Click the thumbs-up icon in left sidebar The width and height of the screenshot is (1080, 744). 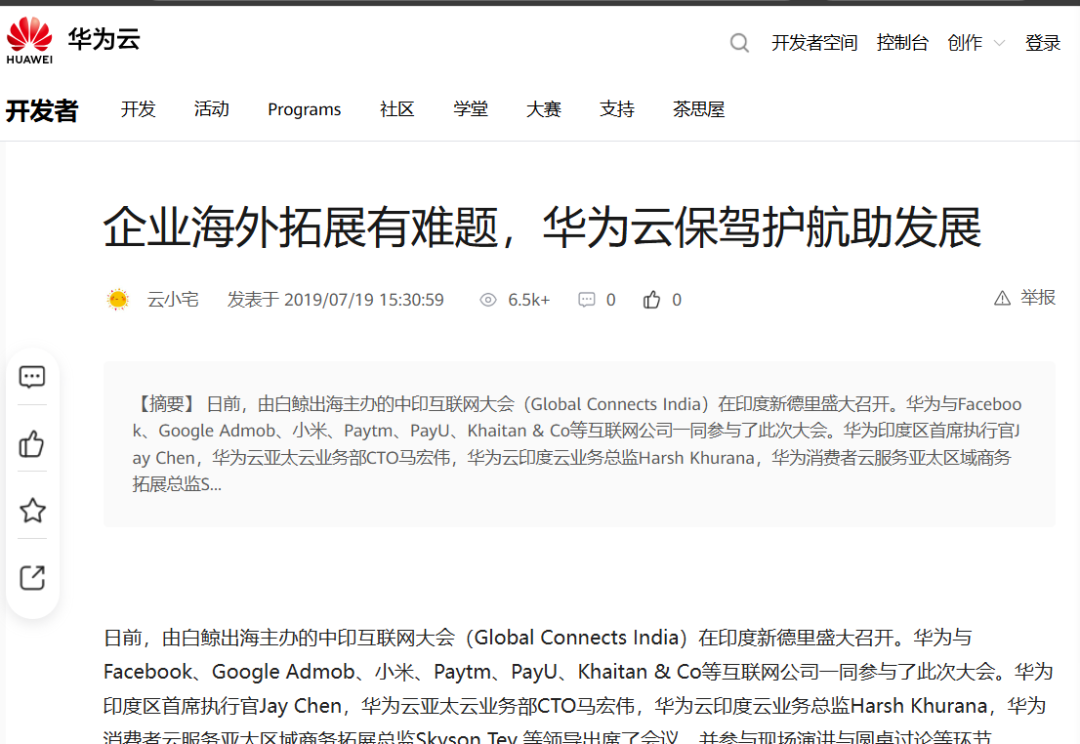[x=32, y=444]
